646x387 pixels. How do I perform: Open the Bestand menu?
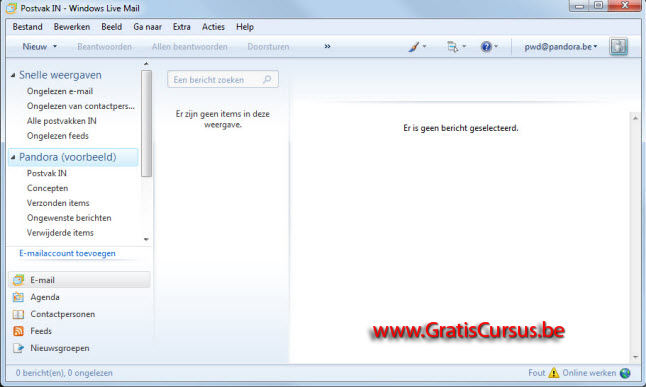point(27,27)
